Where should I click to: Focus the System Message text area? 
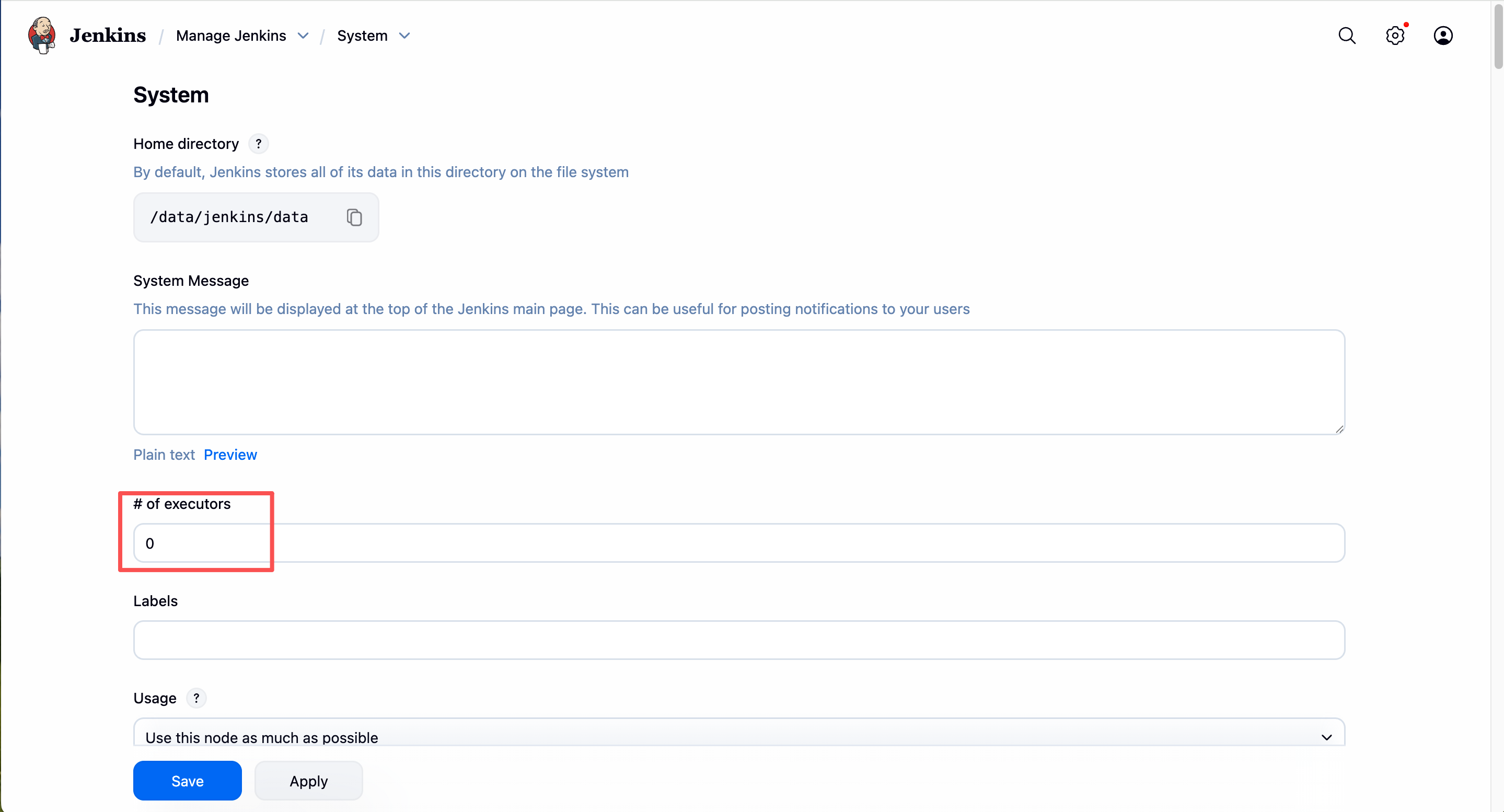738,382
